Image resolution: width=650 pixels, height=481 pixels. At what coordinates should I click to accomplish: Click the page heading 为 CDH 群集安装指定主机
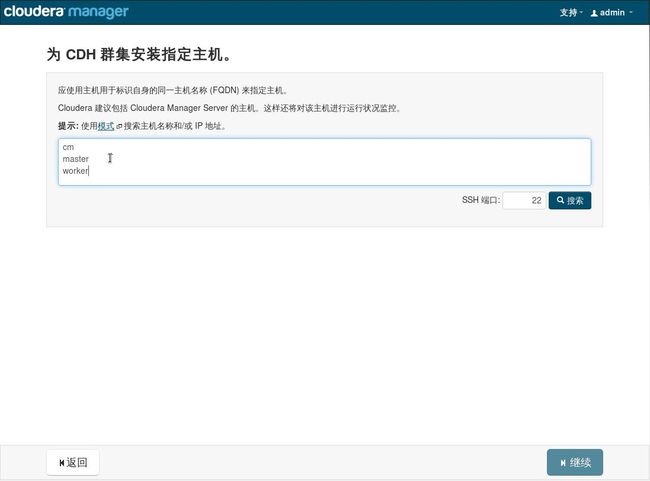click(x=138, y=54)
